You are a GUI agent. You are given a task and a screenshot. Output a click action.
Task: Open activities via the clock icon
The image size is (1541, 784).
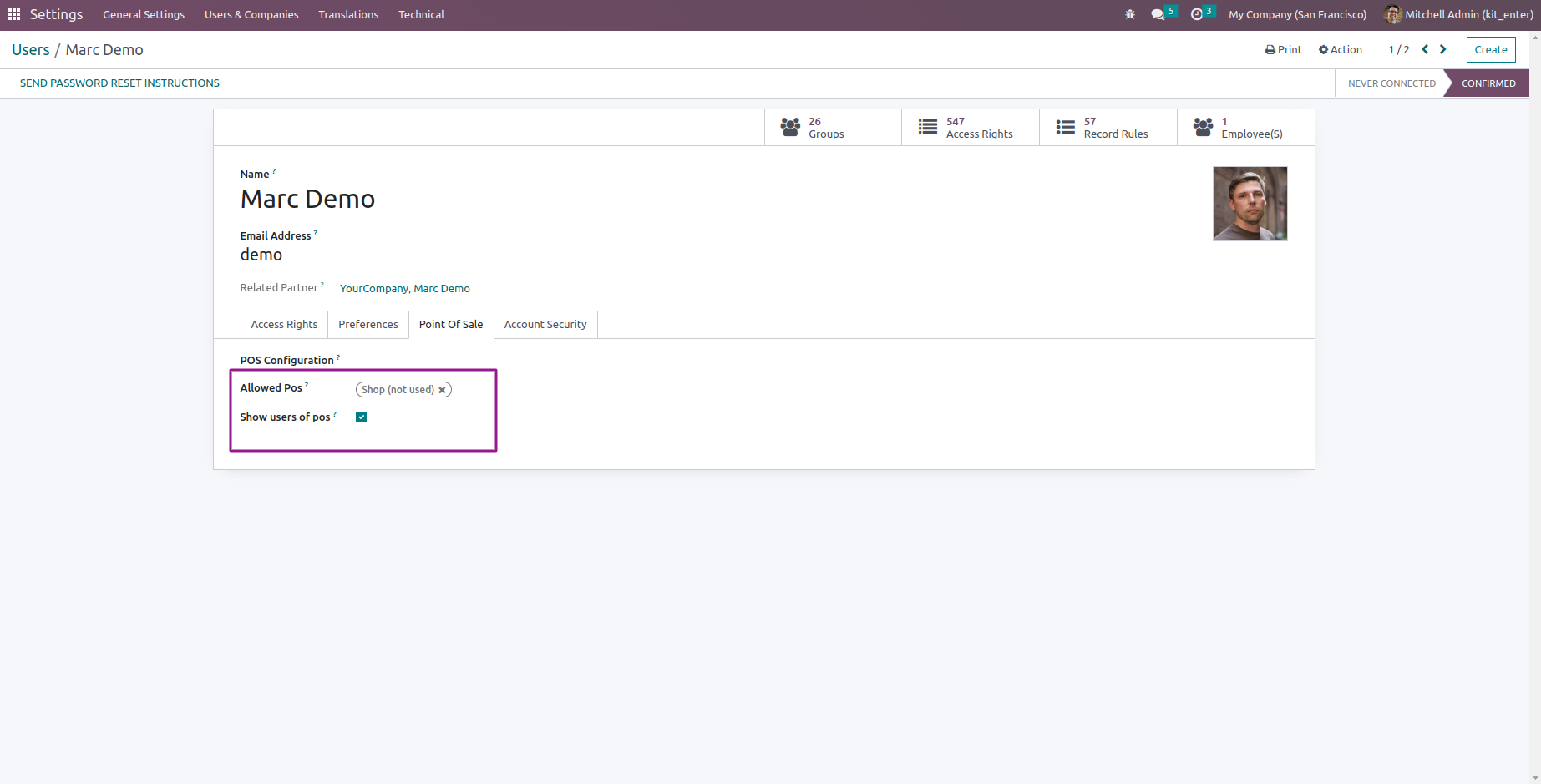pyautogui.click(x=1197, y=14)
